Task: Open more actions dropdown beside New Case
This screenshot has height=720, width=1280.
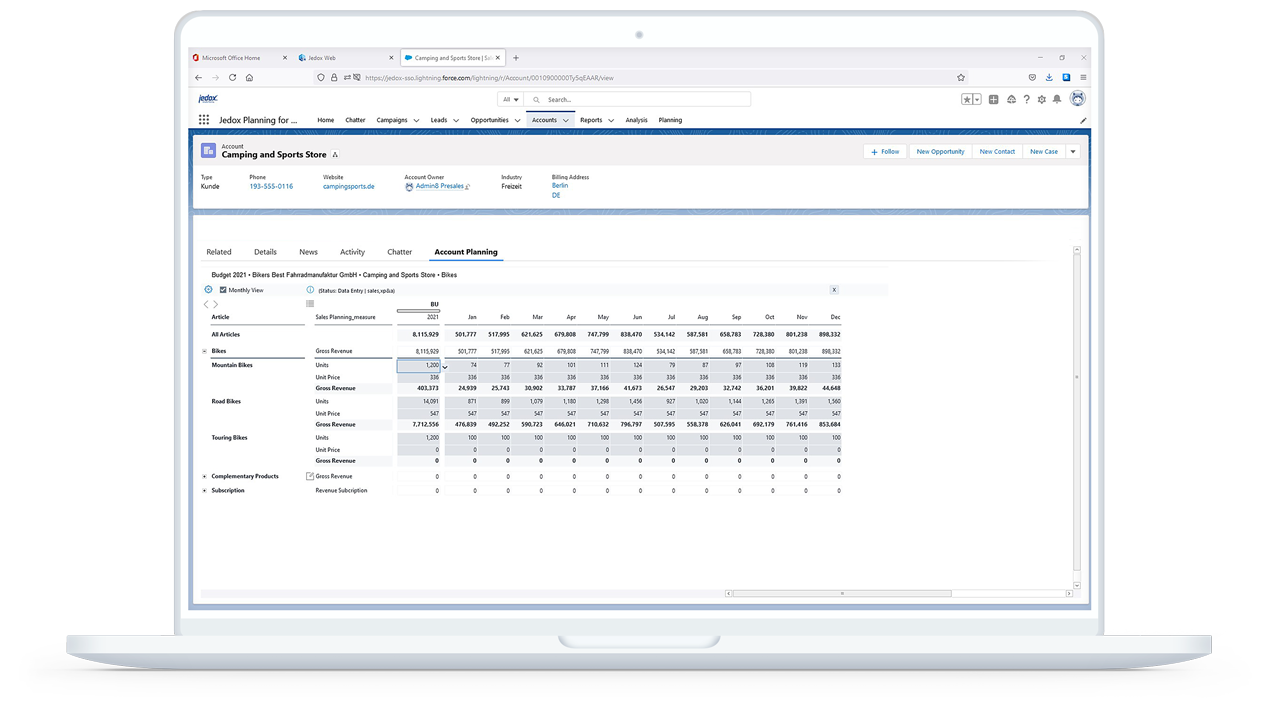Action: click(x=1072, y=152)
